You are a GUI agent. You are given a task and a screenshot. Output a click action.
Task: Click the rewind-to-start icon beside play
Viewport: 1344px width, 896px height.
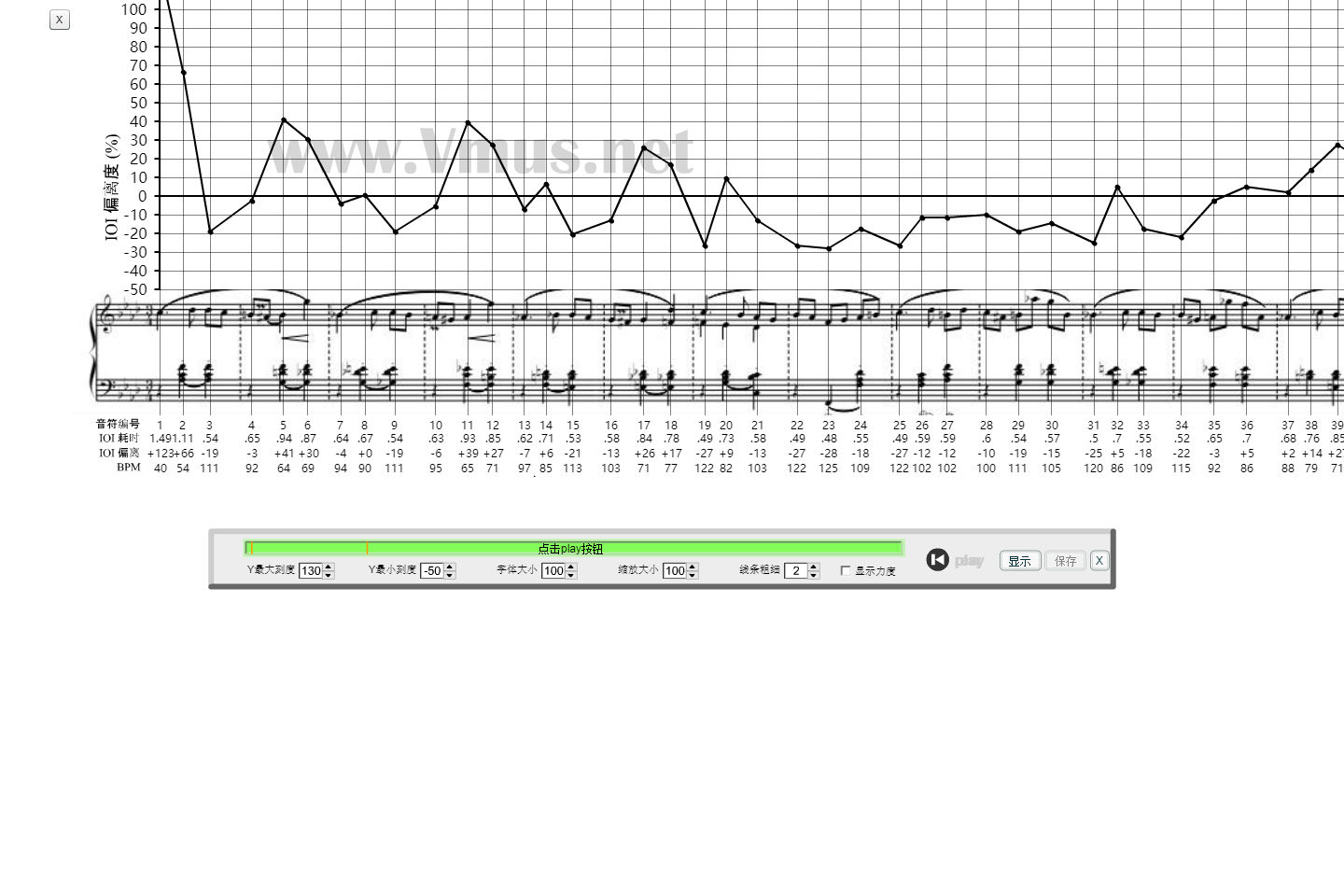(x=937, y=560)
